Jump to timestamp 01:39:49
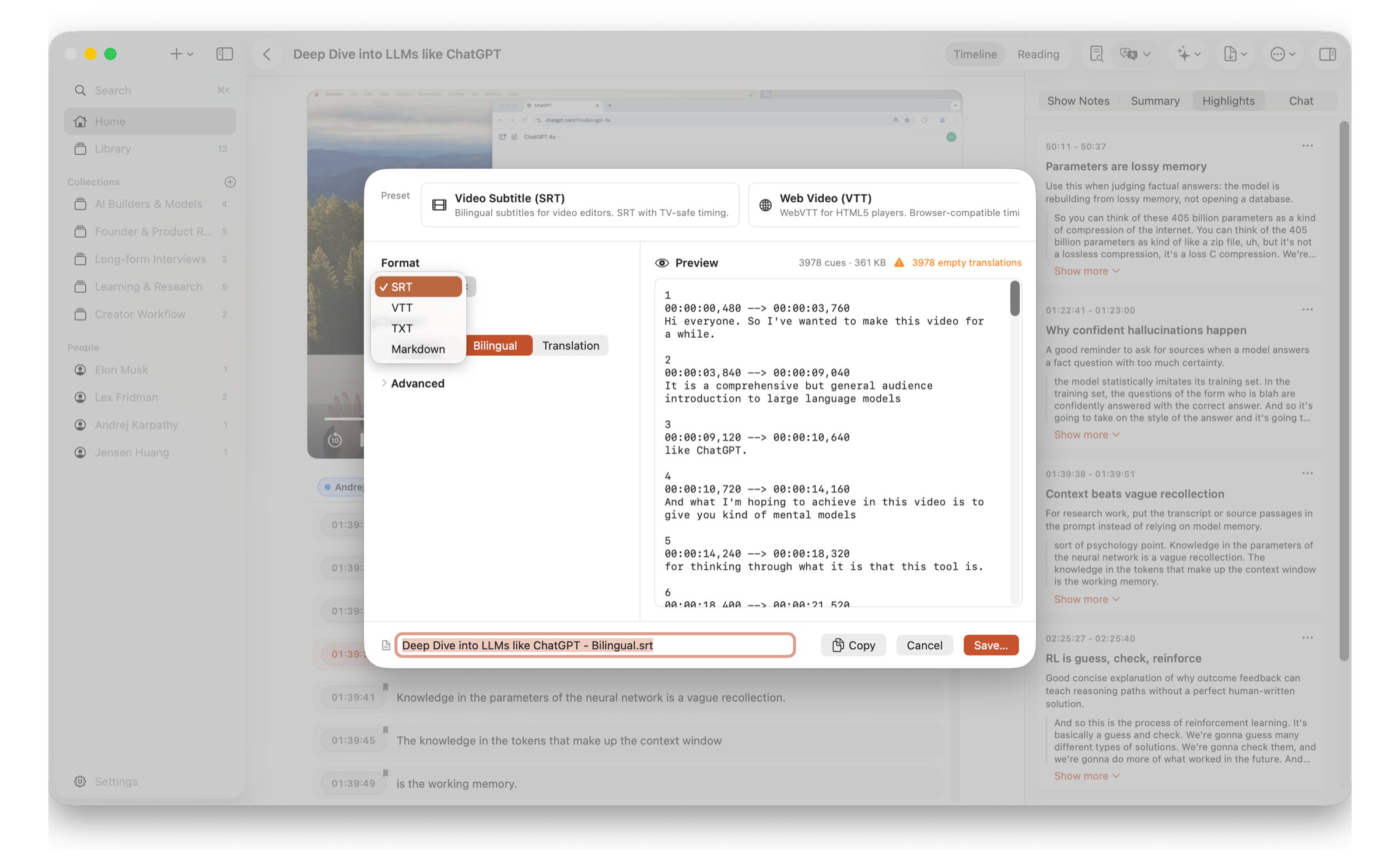This screenshot has width=1400, height=868. coord(353,783)
